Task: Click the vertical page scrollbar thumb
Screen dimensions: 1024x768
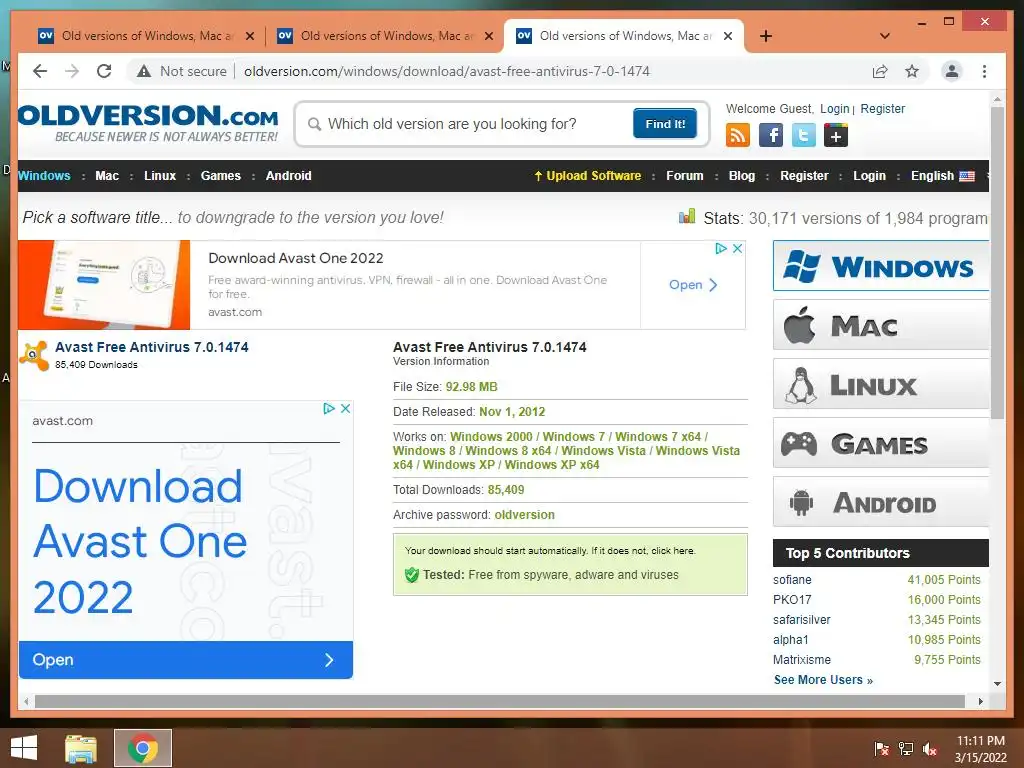Action: pyautogui.click(x=997, y=263)
